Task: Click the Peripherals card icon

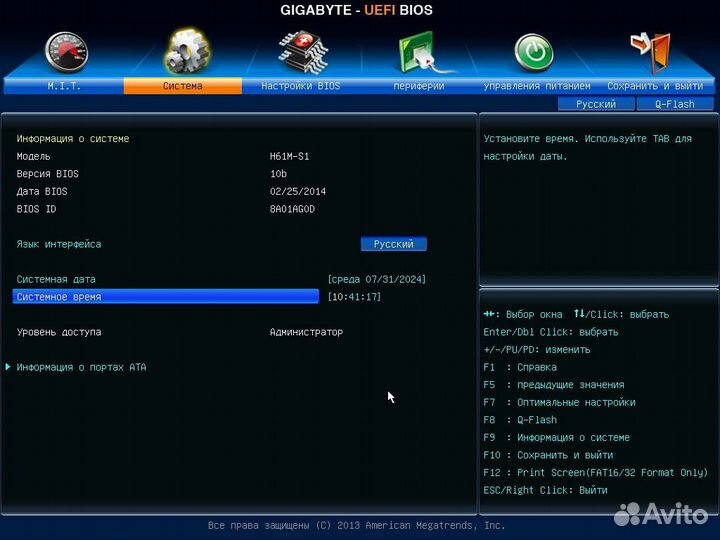Action: [418, 52]
